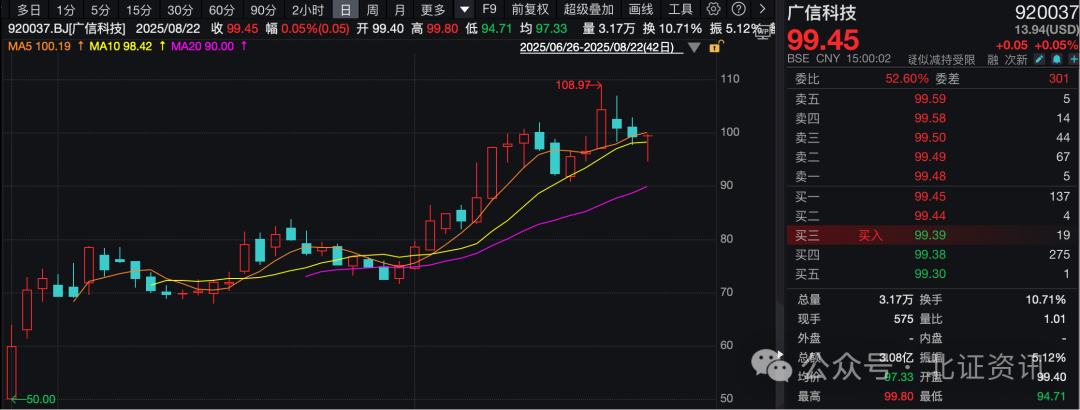The image size is (1080, 410).
Task: Click the 13.94(USD) converted price
Action: (x=1046, y=28)
